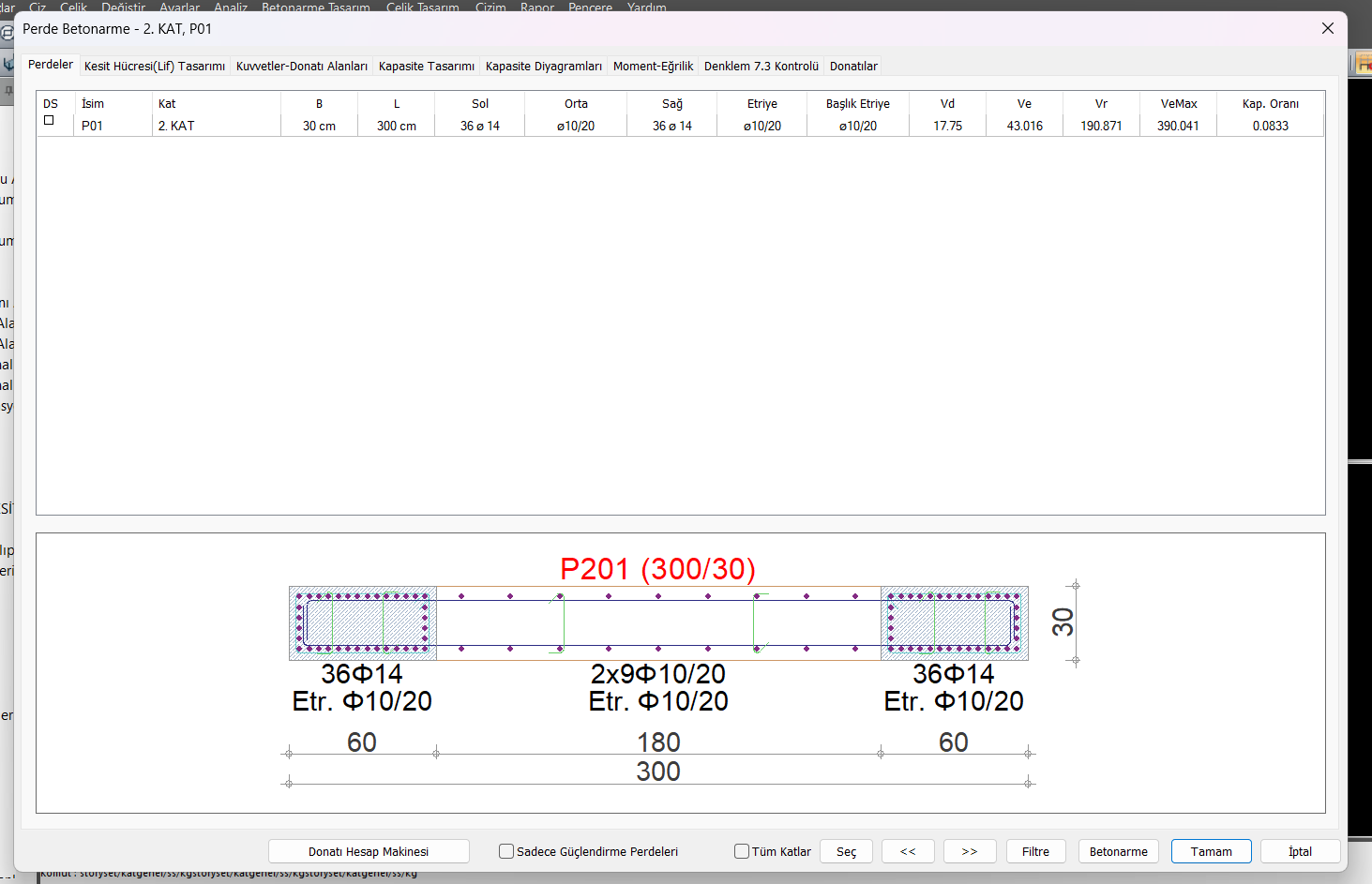Go to Kapasite Tasarımı tab
Screen dimensions: 1372x884
(426, 67)
